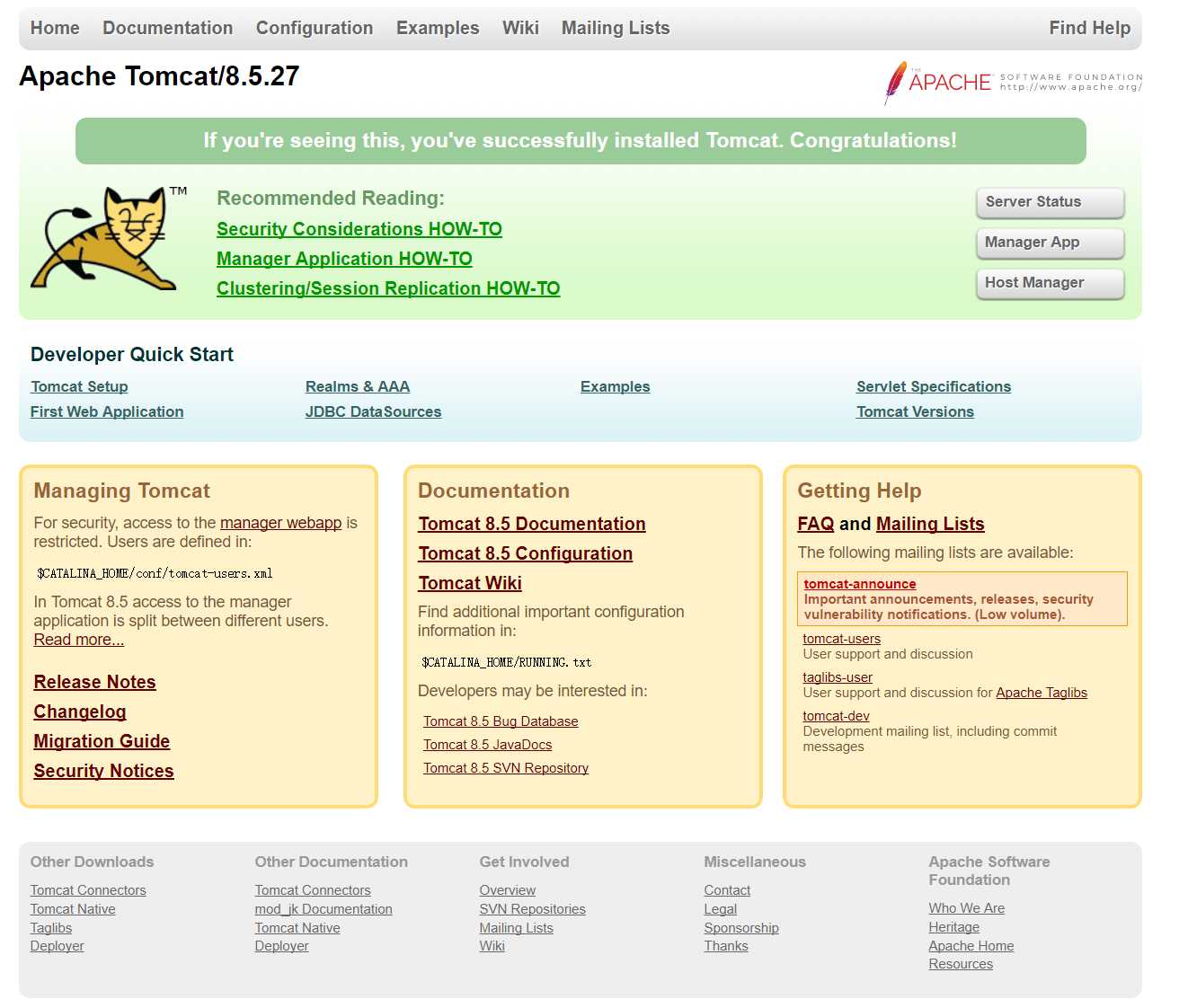Open the Taglibs download link
Screen dimensions: 1179x1008
pyautogui.click(x=51, y=928)
